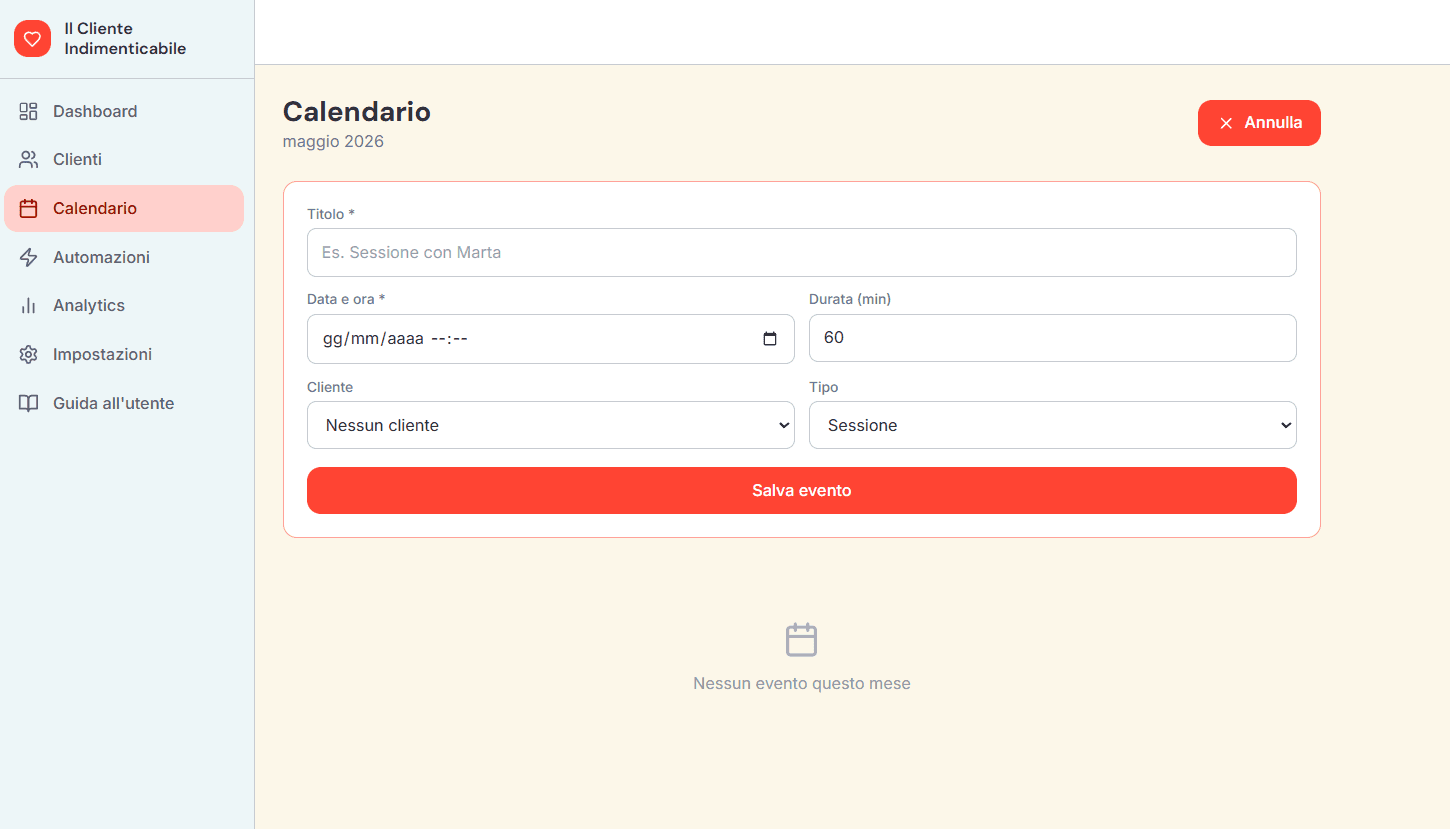Click the X icon in the Annulla button

(1226, 123)
